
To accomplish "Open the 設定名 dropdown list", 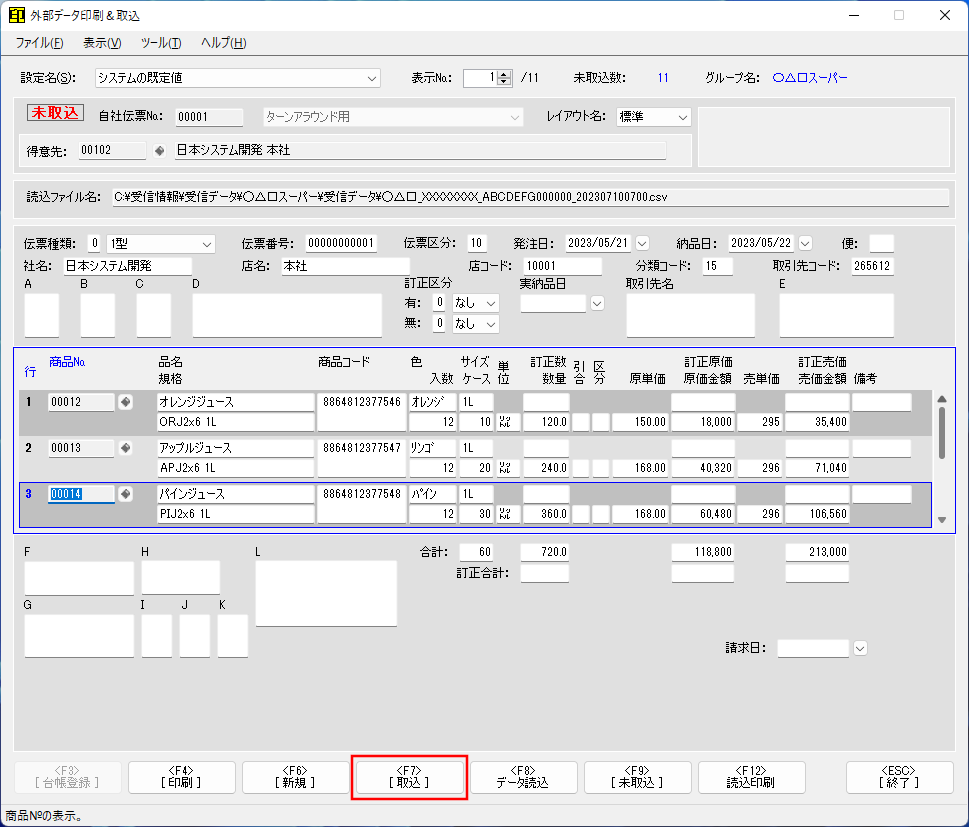I will pos(372,78).
